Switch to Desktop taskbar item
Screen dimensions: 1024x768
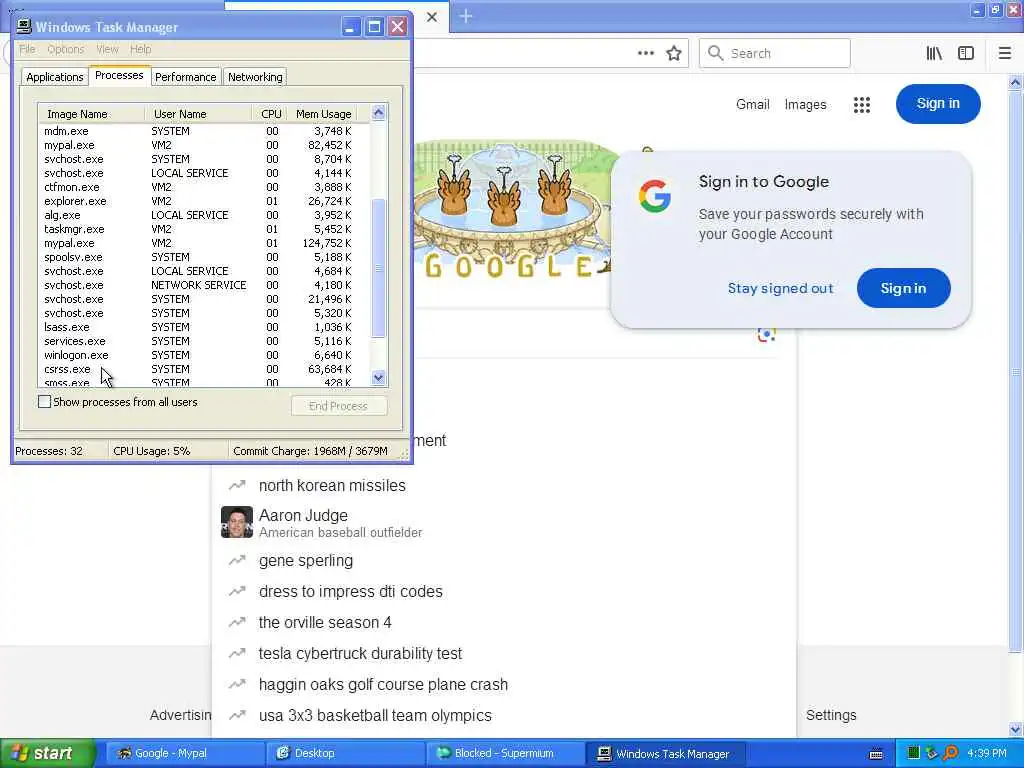point(345,754)
